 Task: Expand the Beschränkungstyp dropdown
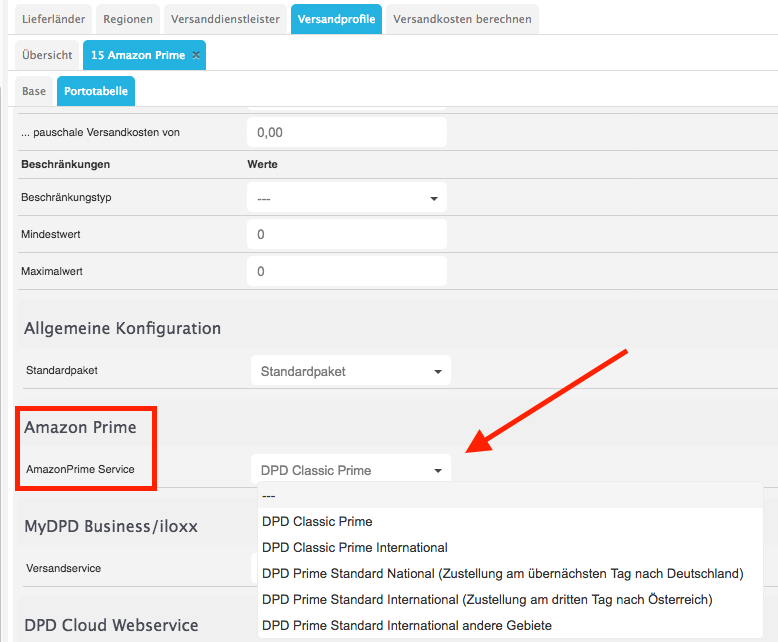click(346, 198)
